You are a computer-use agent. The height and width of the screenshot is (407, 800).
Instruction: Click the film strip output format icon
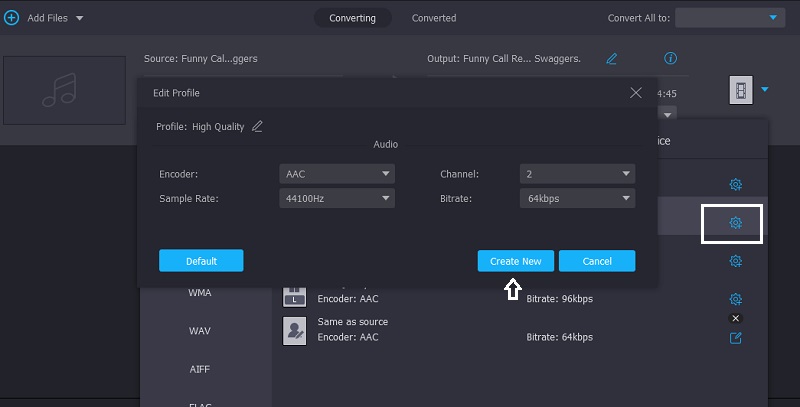[x=740, y=91]
